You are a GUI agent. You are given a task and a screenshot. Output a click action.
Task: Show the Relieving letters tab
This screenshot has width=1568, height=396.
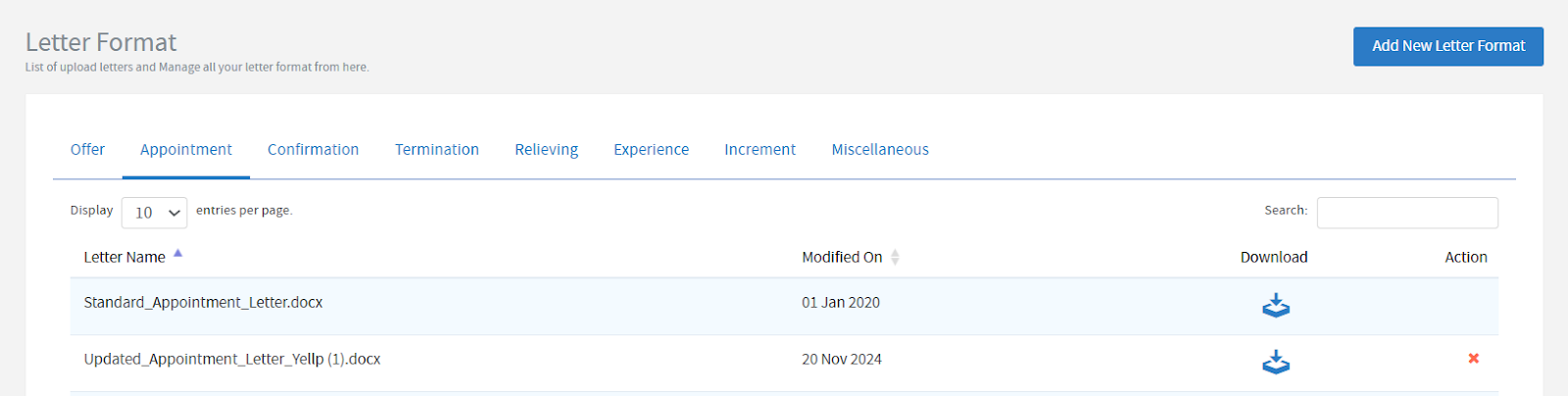tap(546, 150)
